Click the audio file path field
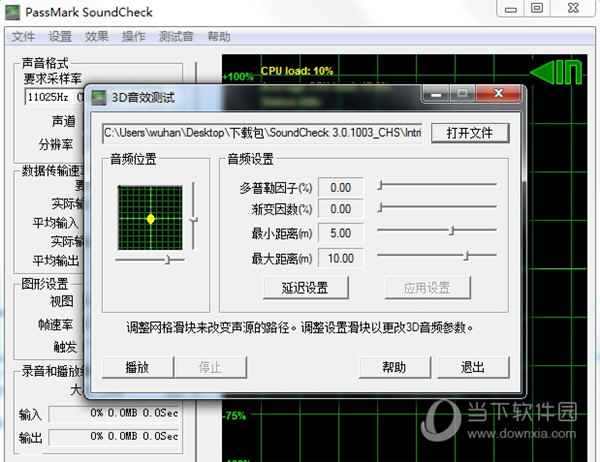Screen dimensions: 600x462 tap(262, 133)
